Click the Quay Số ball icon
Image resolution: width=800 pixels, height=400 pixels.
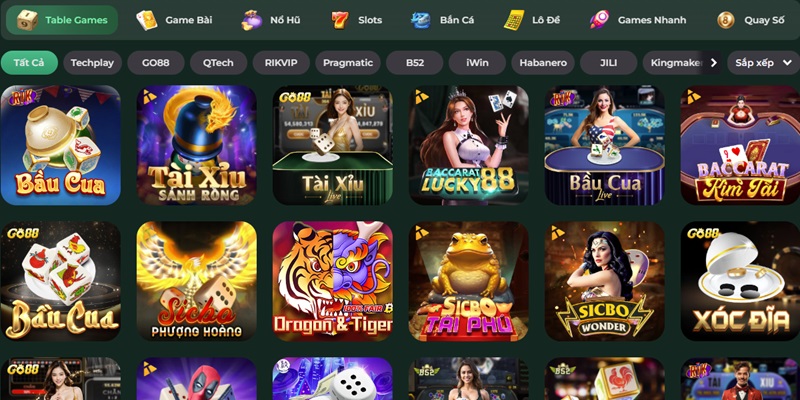726,20
